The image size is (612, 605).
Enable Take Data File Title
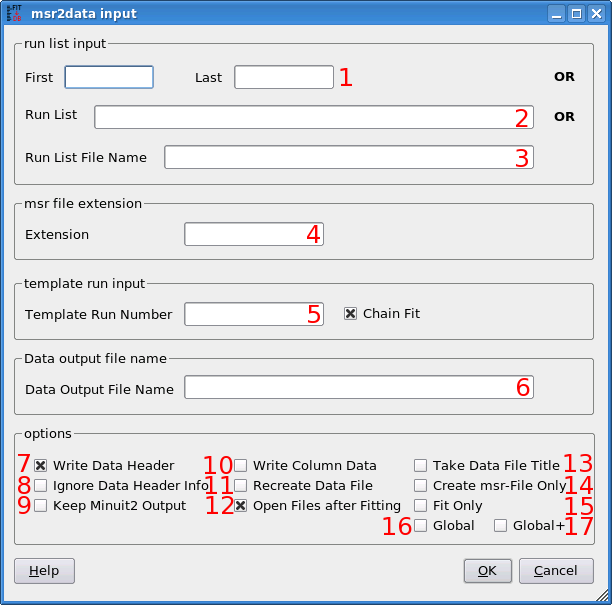(x=421, y=465)
